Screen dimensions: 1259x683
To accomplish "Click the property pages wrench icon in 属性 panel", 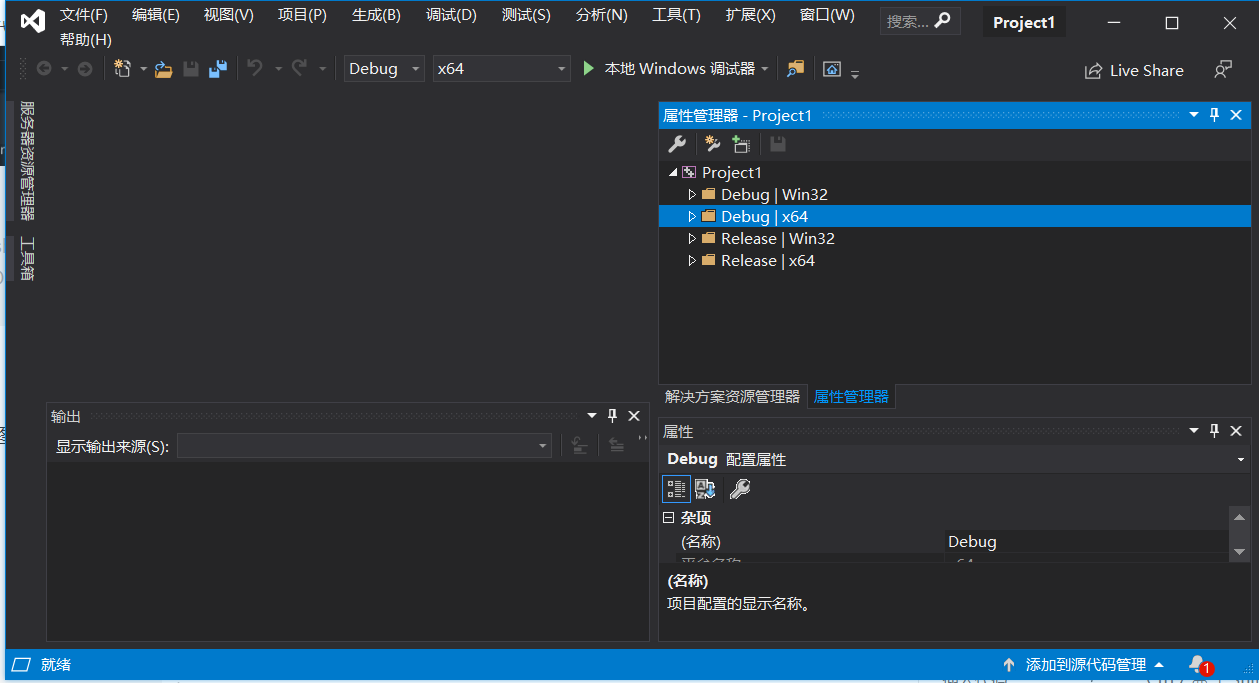I will coord(740,489).
